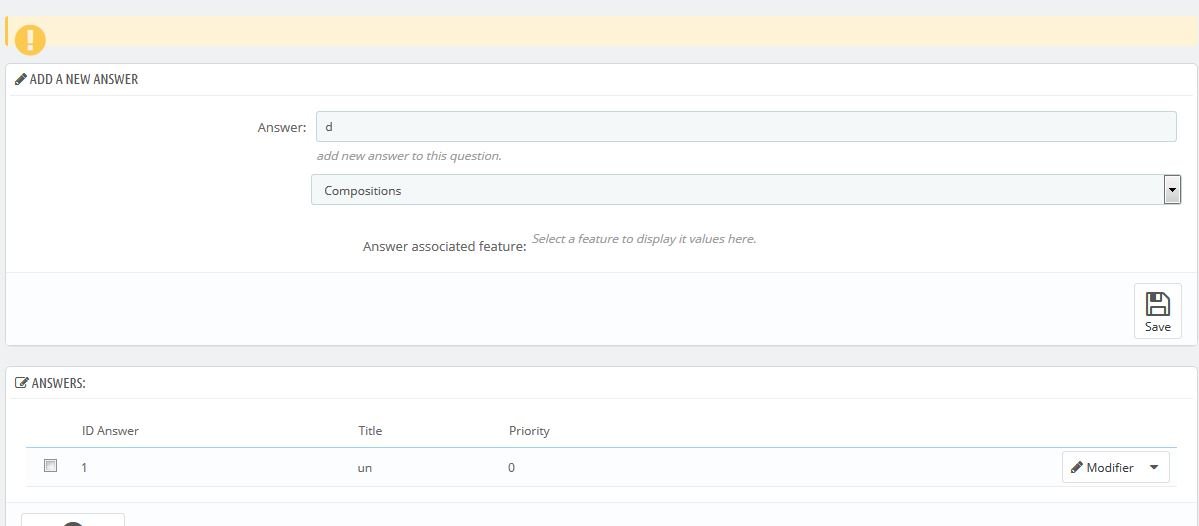
Task: Click the Priority column header
Action: coord(529,431)
